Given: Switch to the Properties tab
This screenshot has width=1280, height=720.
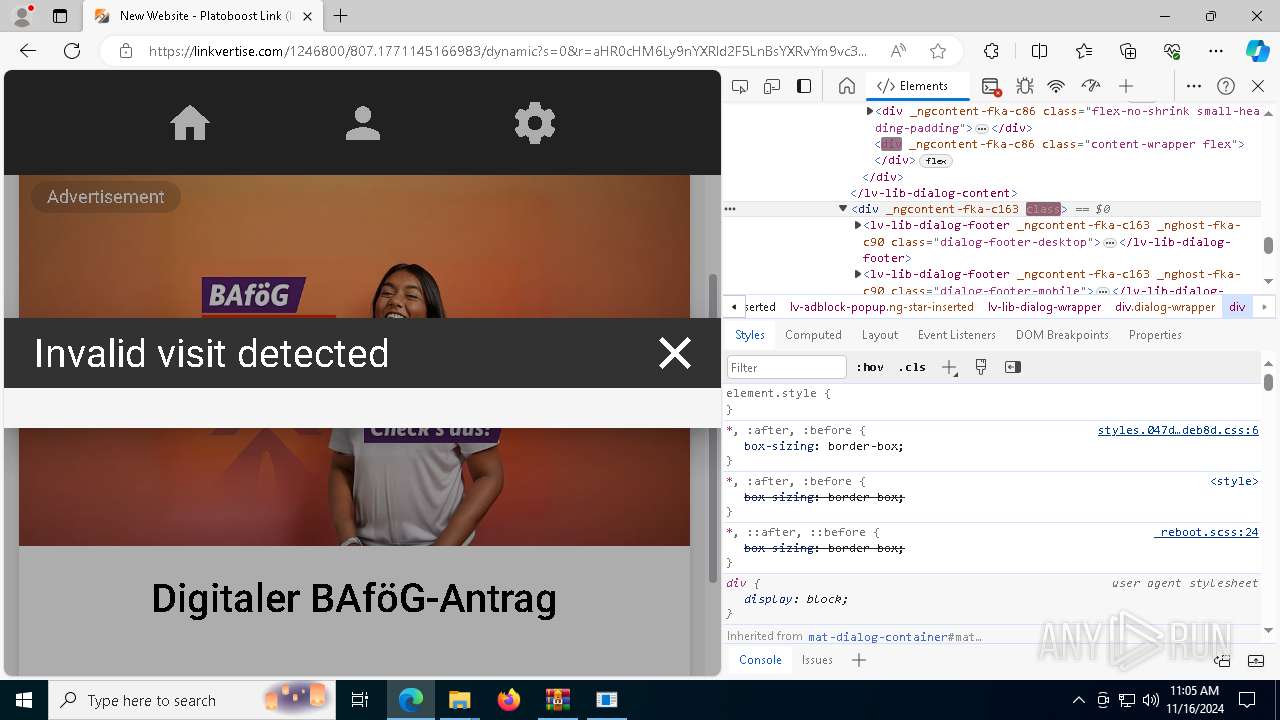Looking at the screenshot, I should click(x=1155, y=335).
